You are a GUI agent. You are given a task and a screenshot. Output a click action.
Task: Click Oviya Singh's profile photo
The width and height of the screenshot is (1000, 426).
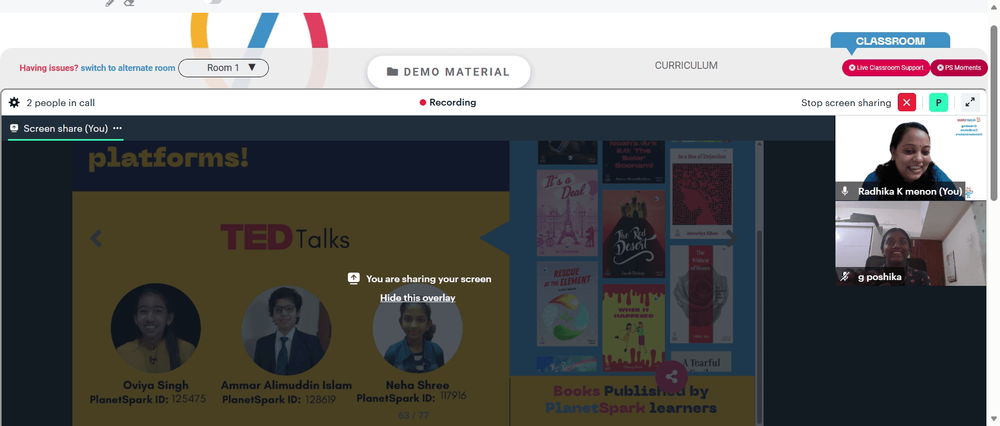pos(156,328)
